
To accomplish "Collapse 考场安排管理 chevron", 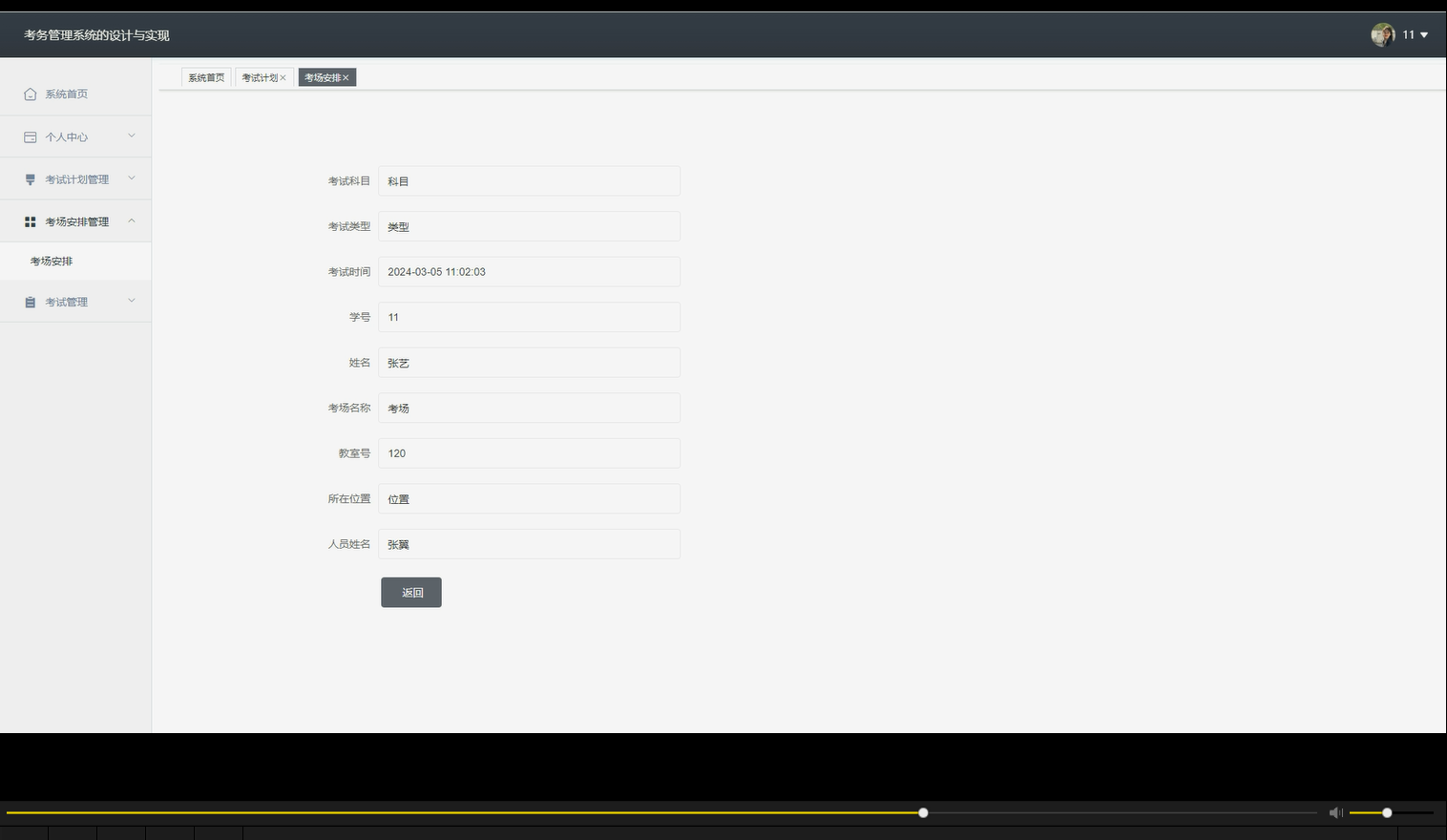I will 132,220.
